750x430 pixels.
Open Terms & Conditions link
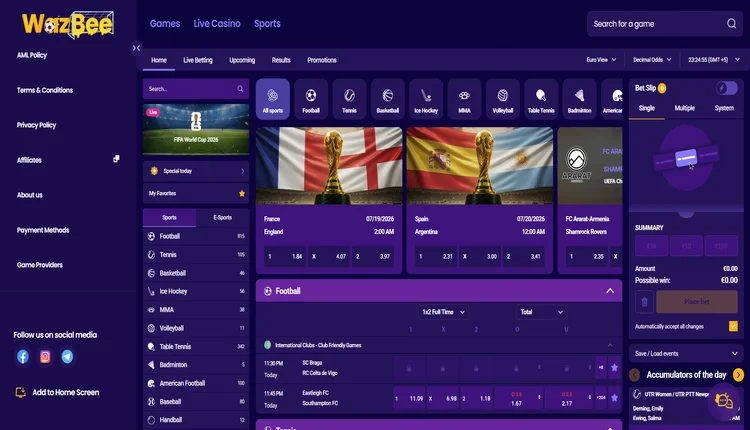tap(44, 90)
